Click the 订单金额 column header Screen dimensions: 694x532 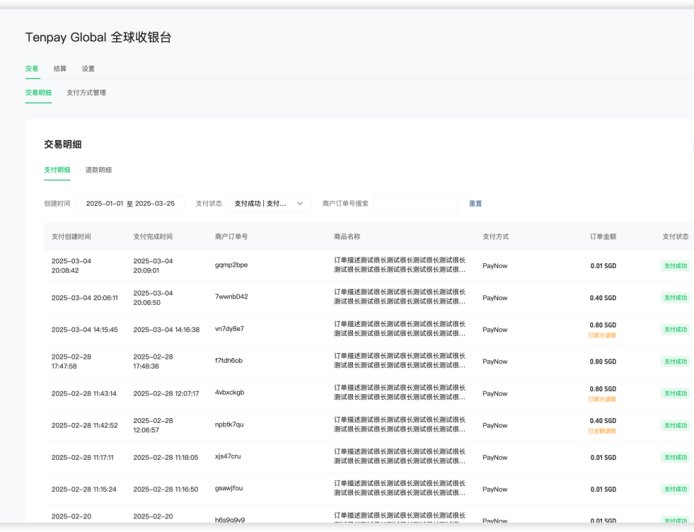pyautogui.click(x=603, y=237)
